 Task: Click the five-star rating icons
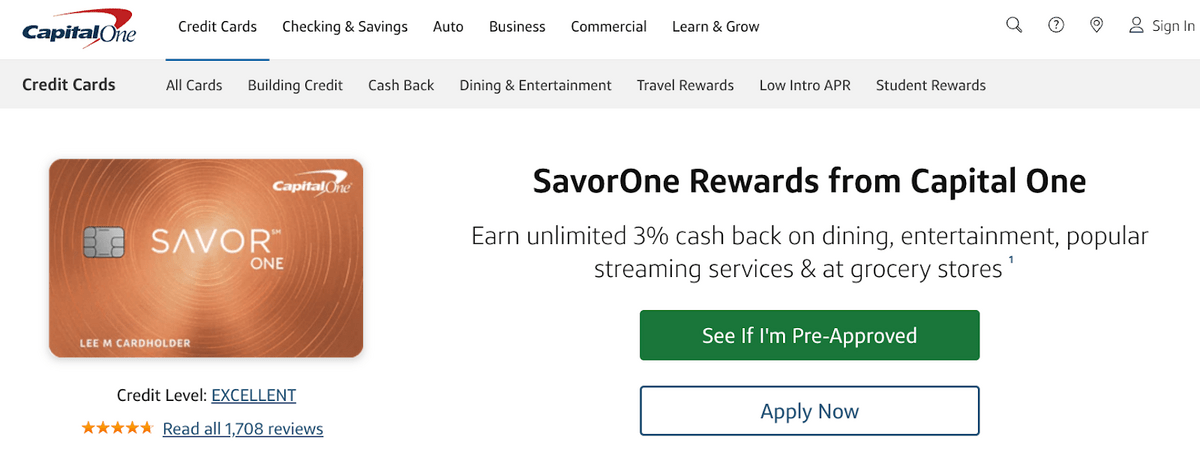pyautogui.click(x=117, y=428)
